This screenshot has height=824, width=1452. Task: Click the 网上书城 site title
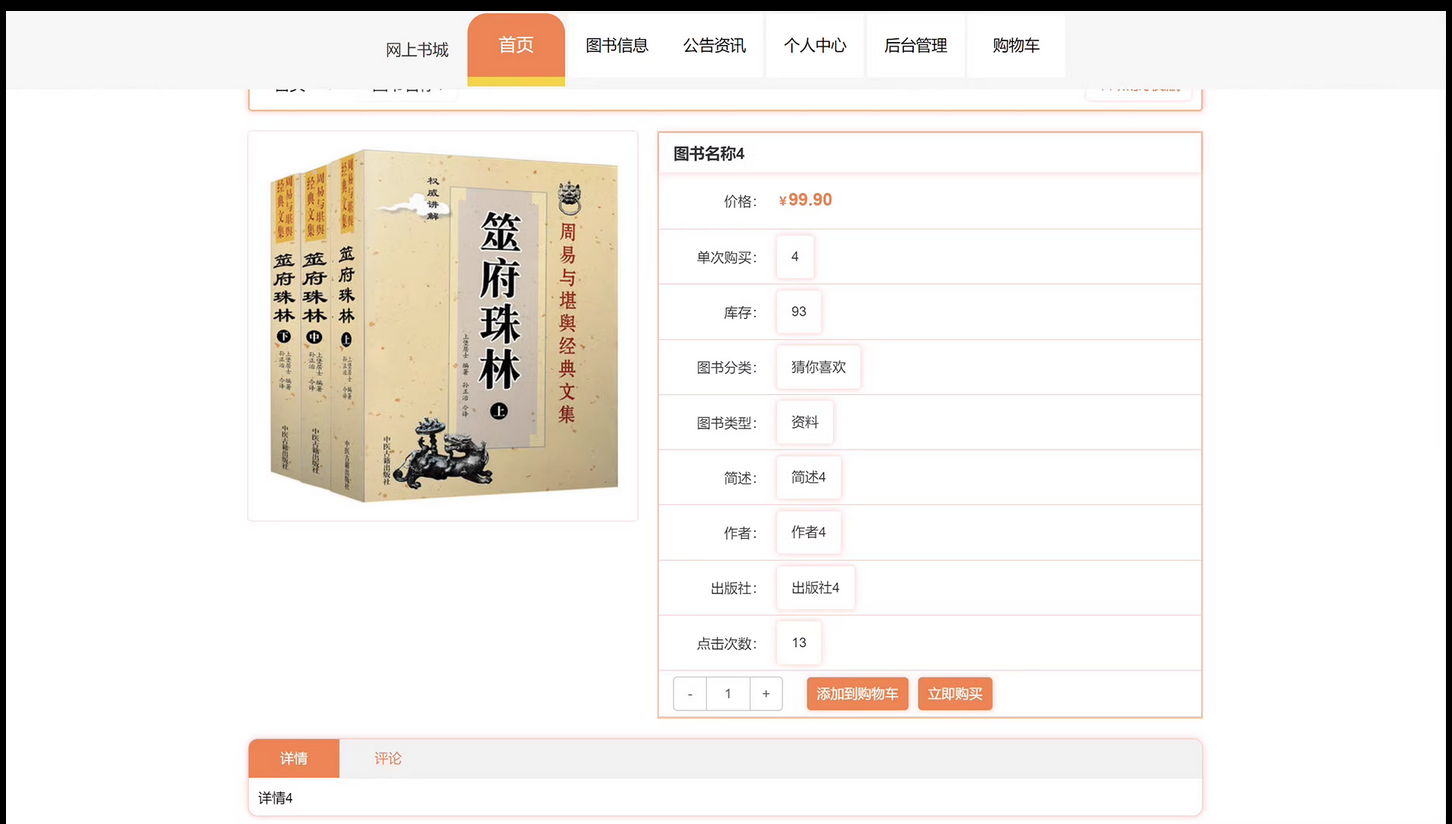pyautogui.click(x=417, y=50)
